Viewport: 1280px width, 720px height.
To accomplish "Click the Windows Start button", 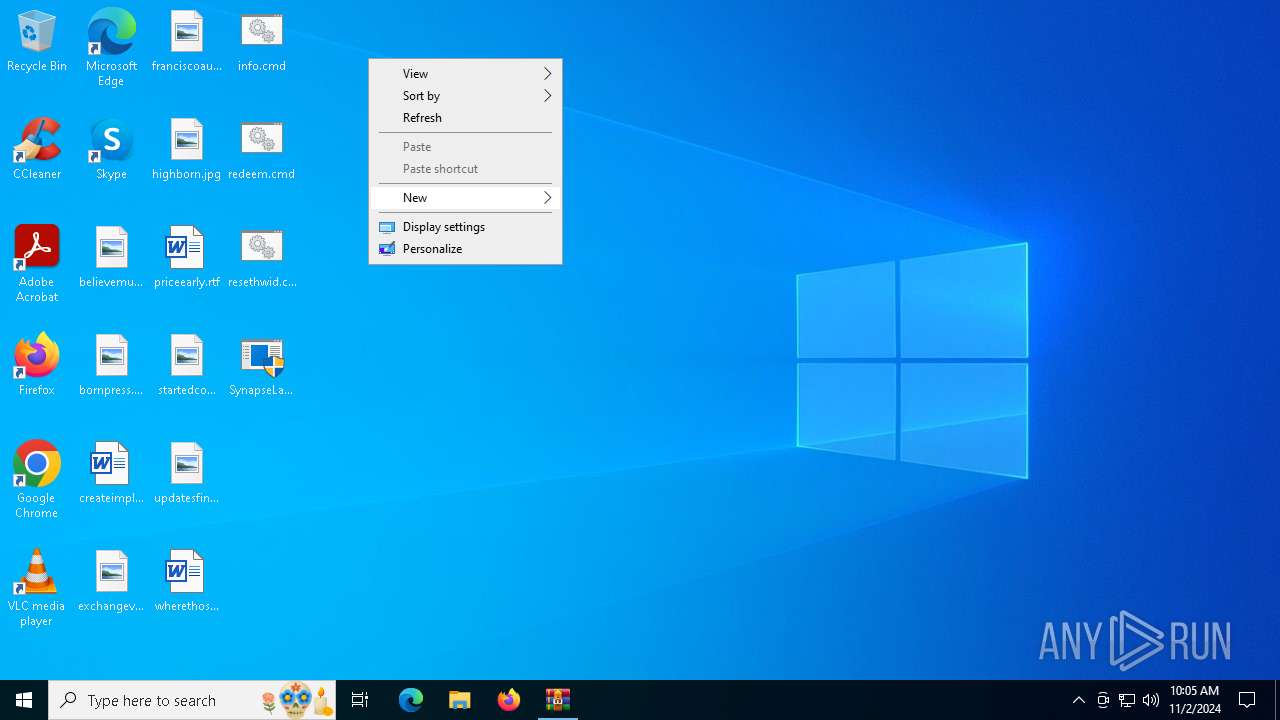I will (x=24, y=700).
